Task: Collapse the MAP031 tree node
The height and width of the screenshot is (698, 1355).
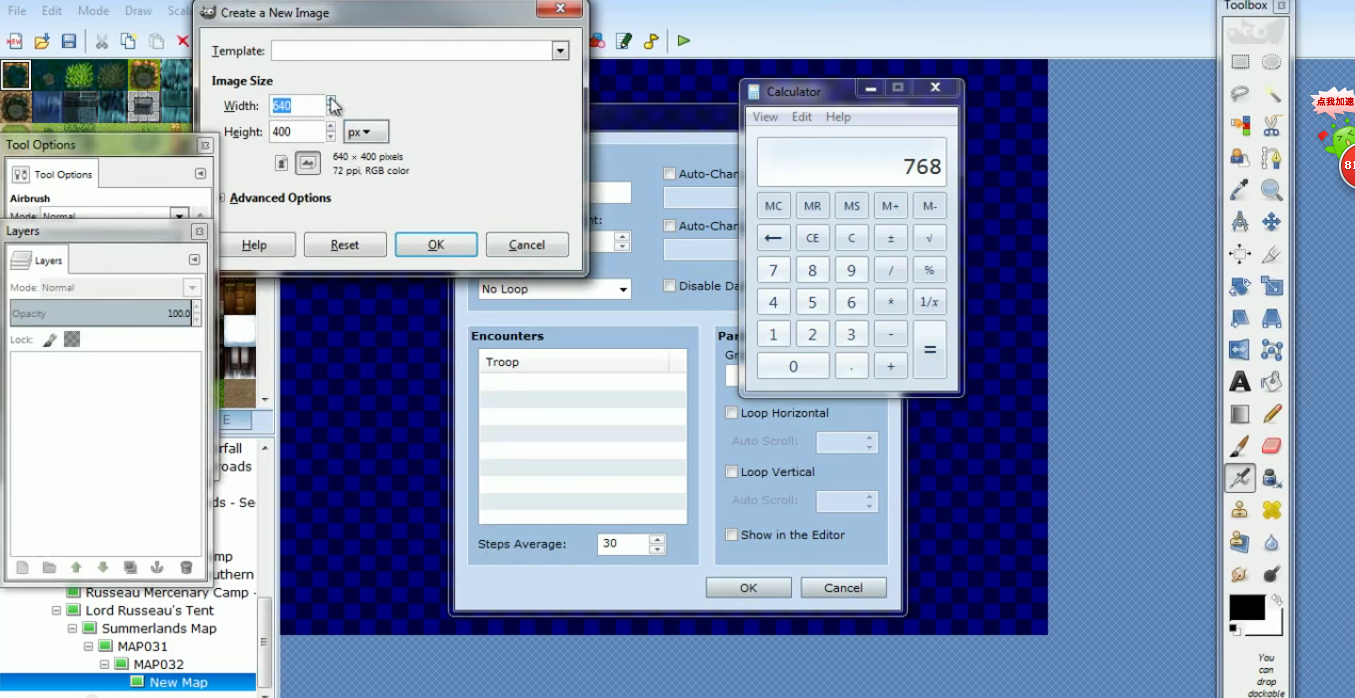Action: click(89, 646)
